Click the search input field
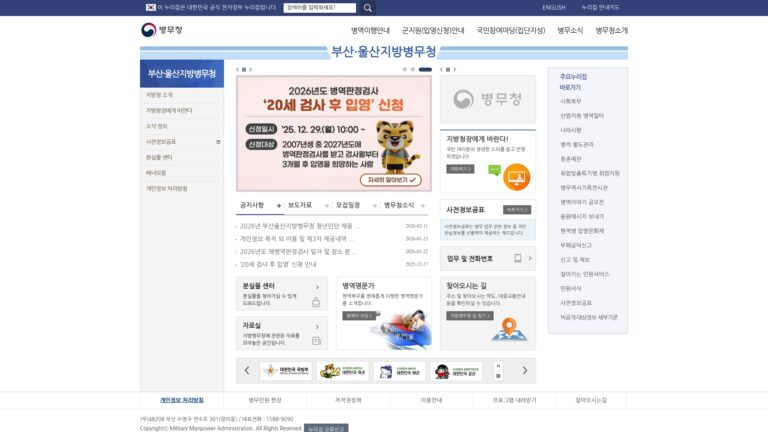Screen dimensions: 768x432 tap(319, 8)
